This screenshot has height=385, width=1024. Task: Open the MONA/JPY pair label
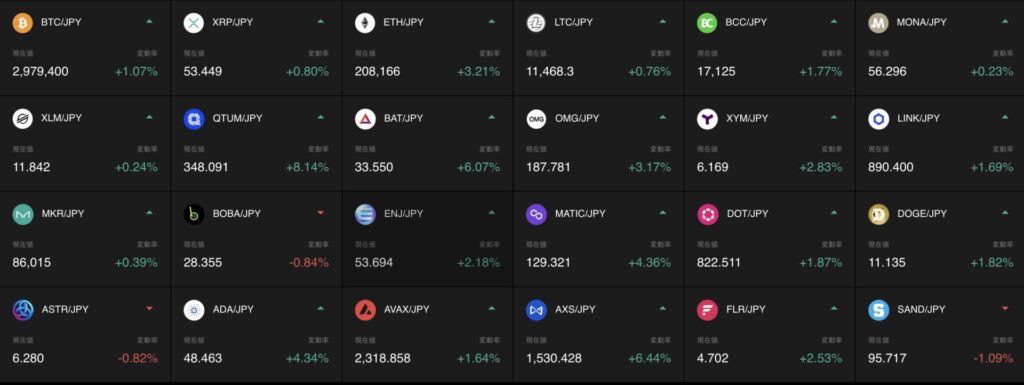click(921, 22)
